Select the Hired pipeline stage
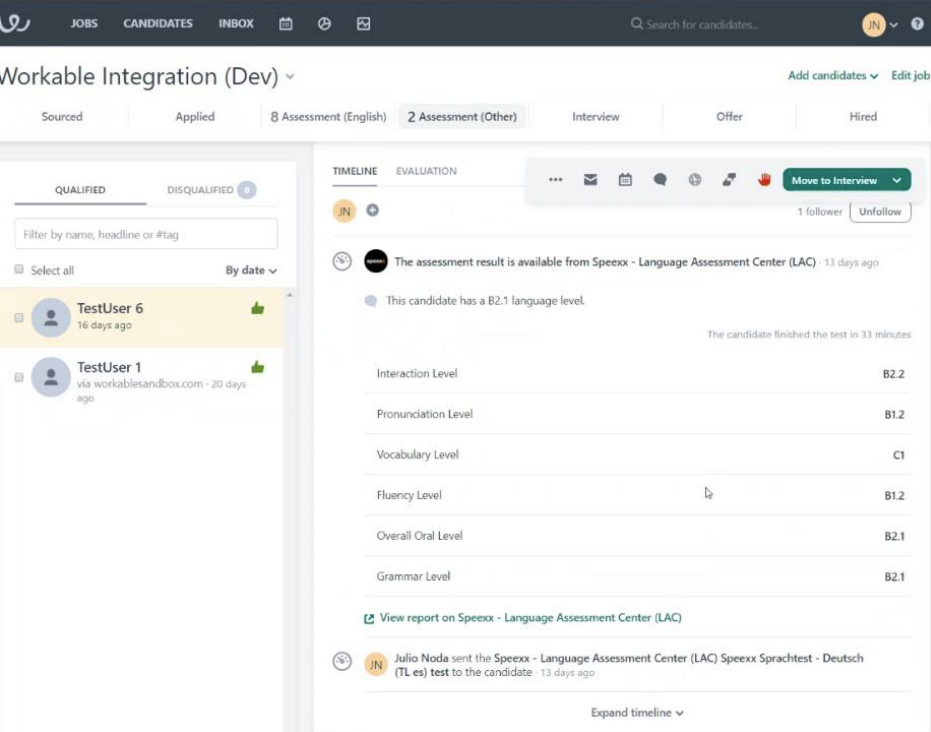 (863, 117)
